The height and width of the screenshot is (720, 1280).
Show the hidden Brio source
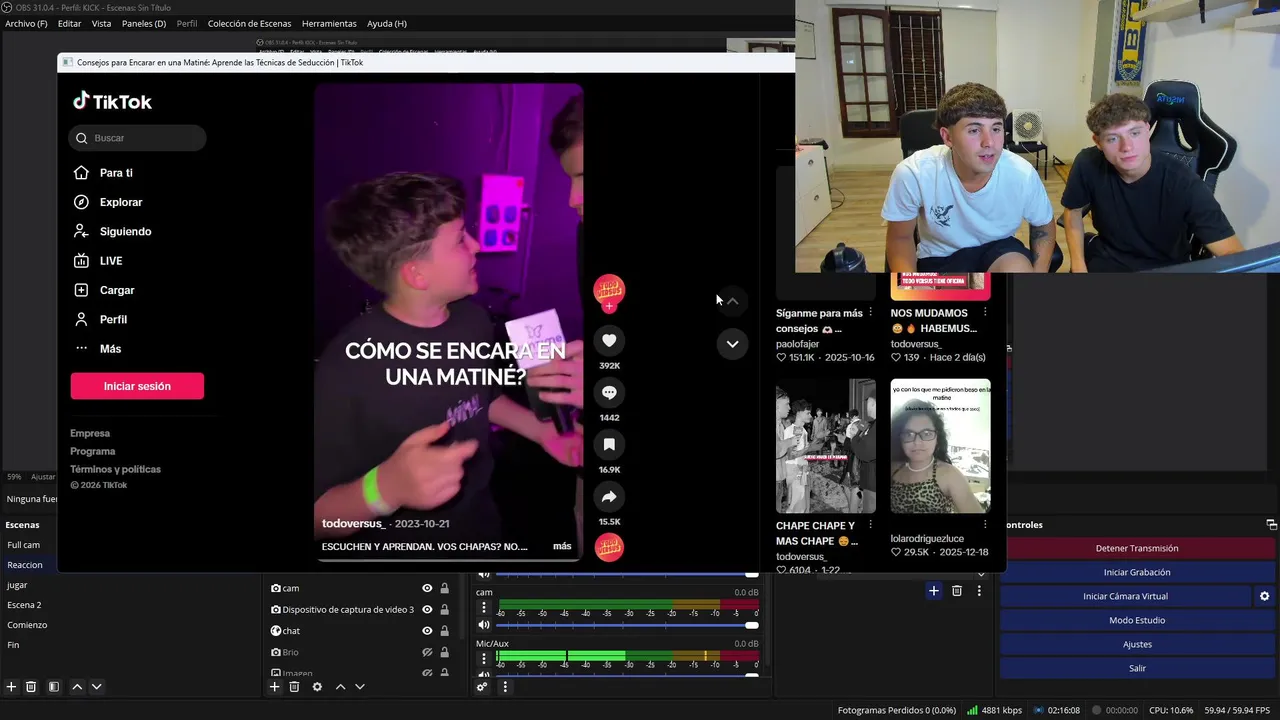pyautogui.click(x=427, y=652)
